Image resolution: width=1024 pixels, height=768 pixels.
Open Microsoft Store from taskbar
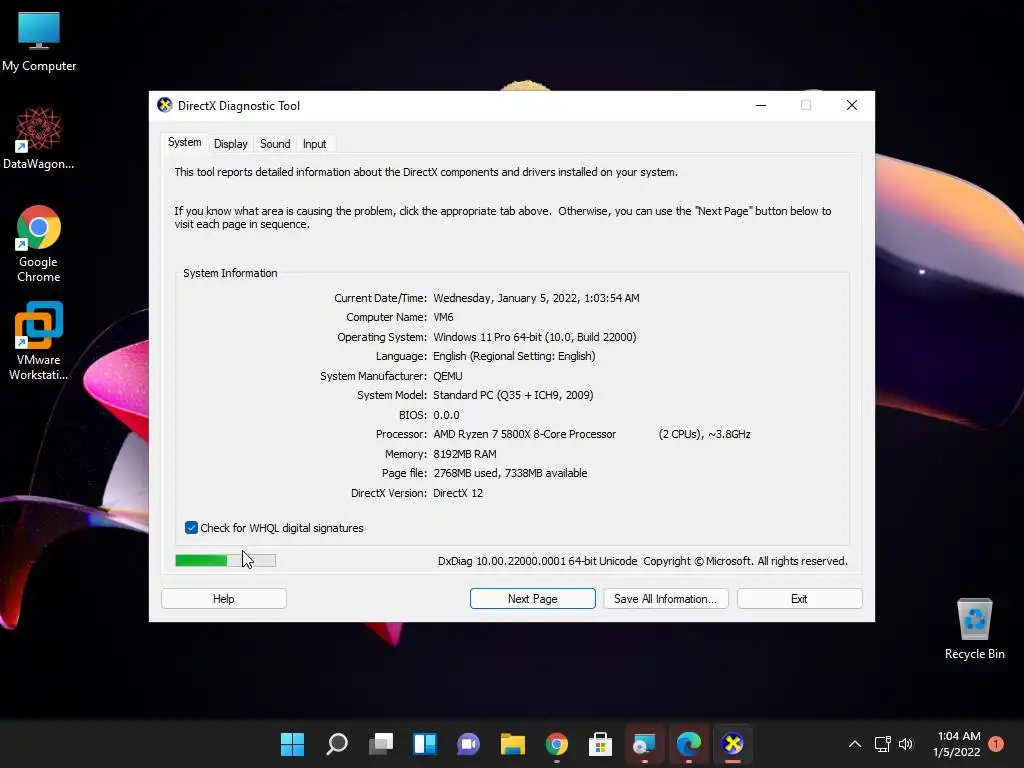point(600,744)
